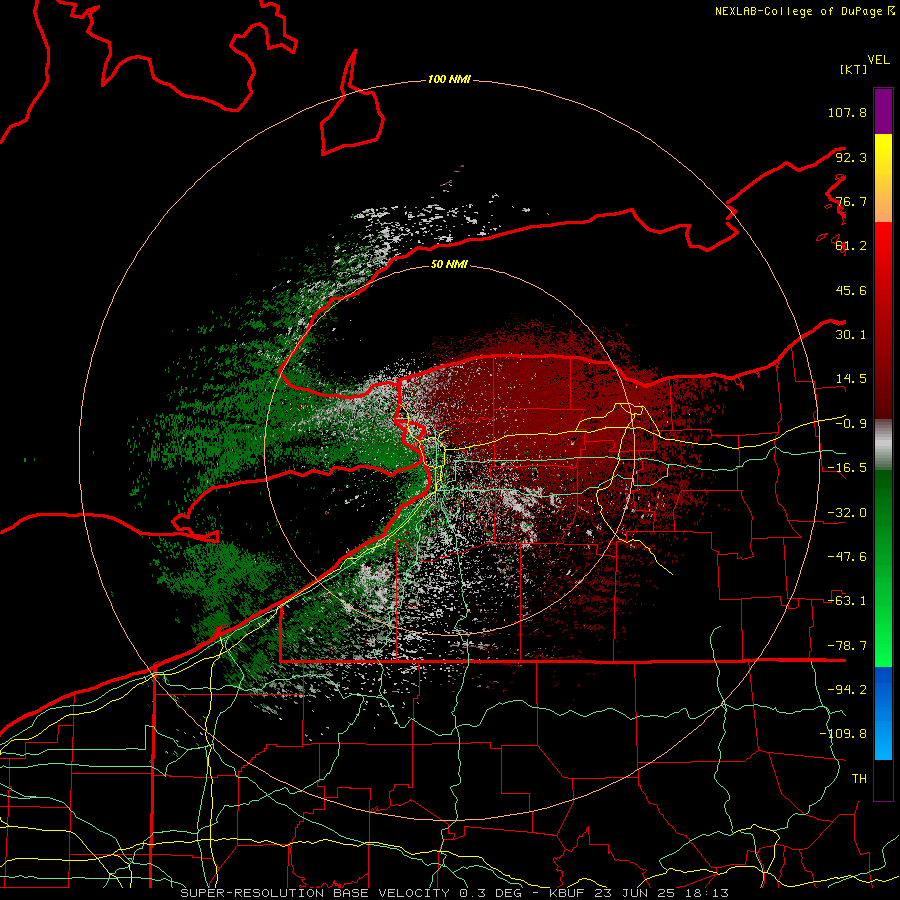
Task: Click the [KT] units label
Action: click(854, 69)
